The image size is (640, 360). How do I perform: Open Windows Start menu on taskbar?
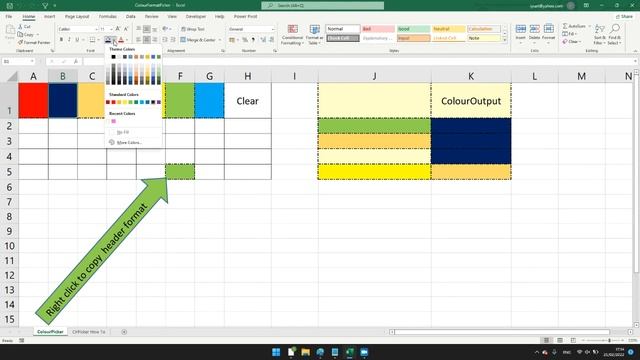pyautogui.click(x=276, y=352)
